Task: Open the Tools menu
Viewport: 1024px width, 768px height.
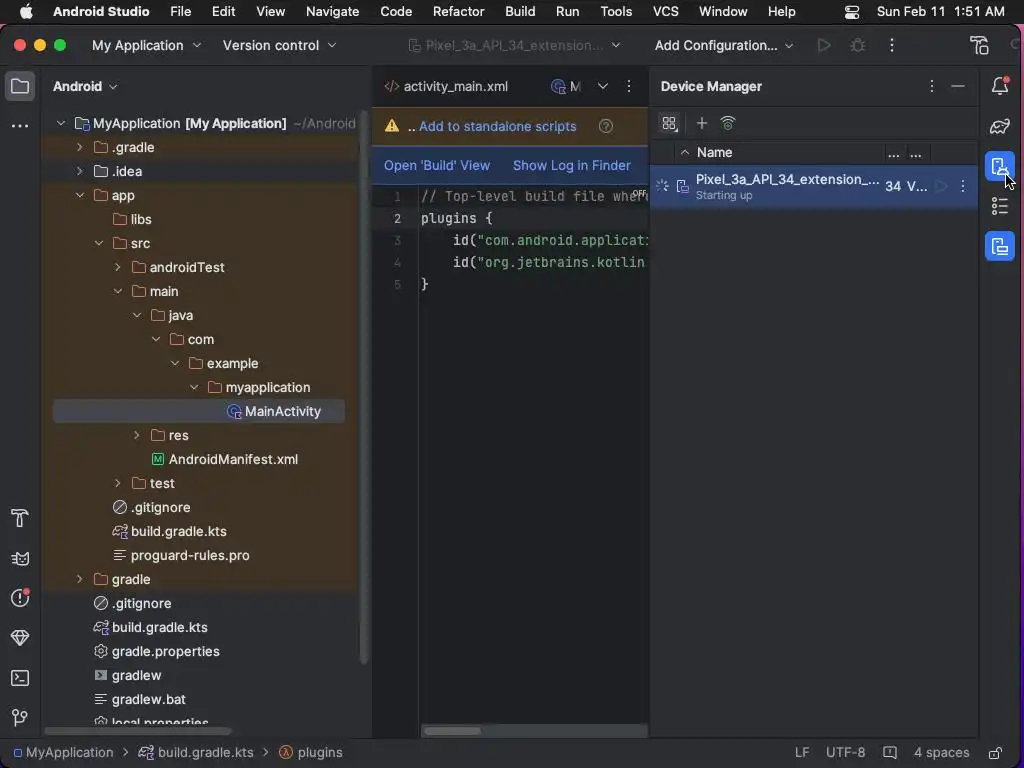Action: (616, 11)
